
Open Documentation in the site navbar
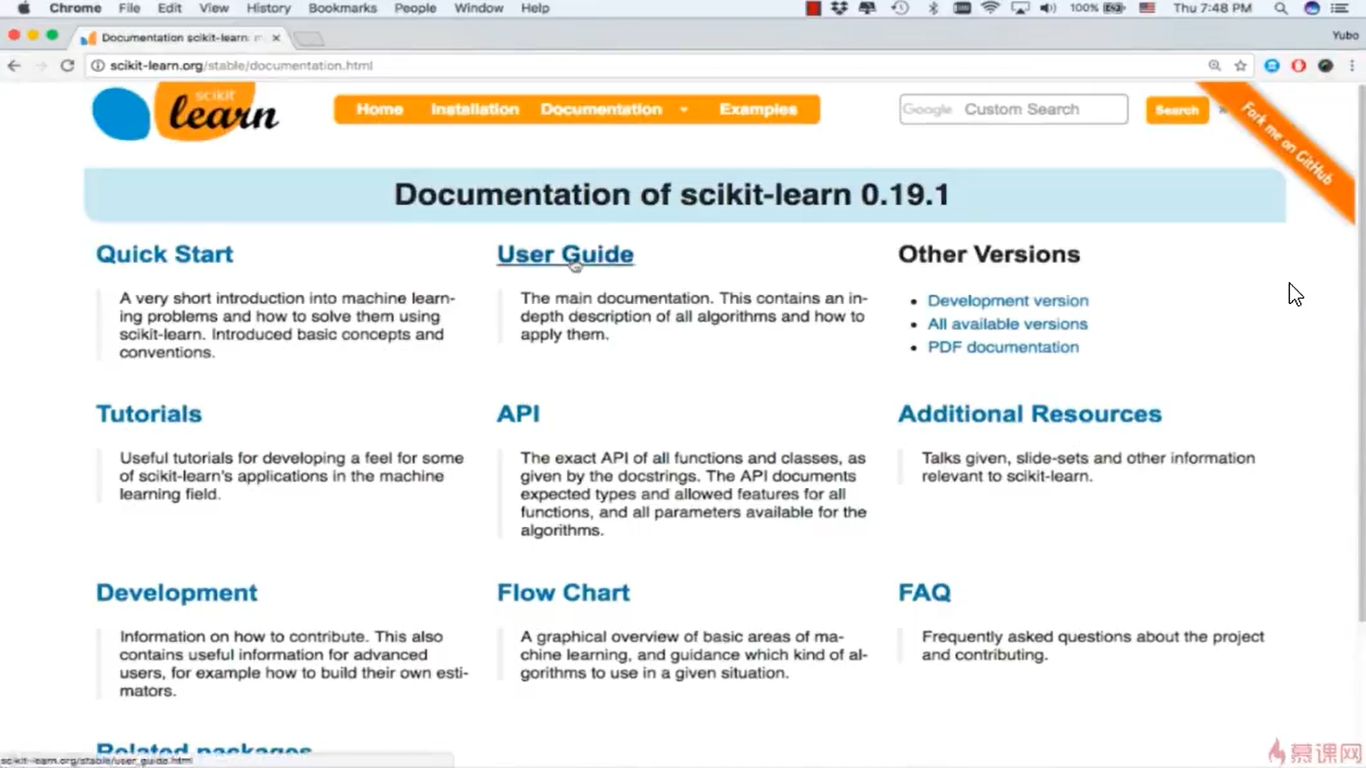tap(601, 110)
